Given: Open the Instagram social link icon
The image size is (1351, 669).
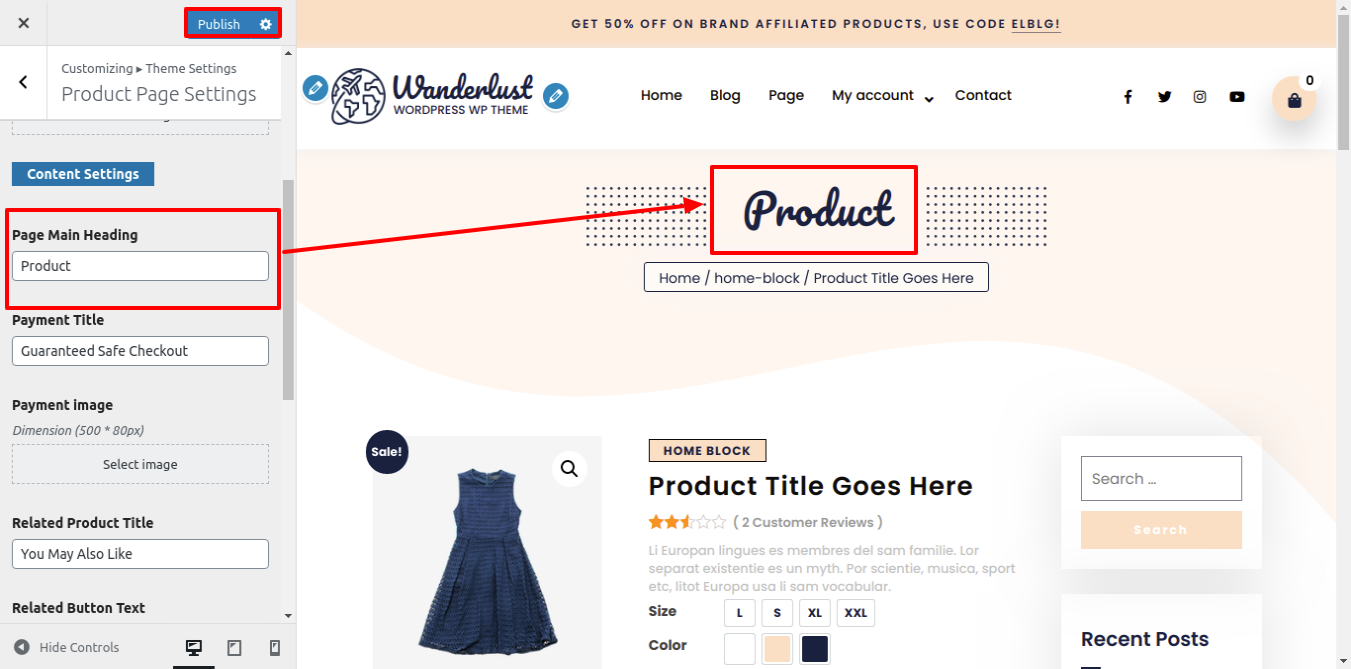Looking at the screenshot, I should 1200,97.
